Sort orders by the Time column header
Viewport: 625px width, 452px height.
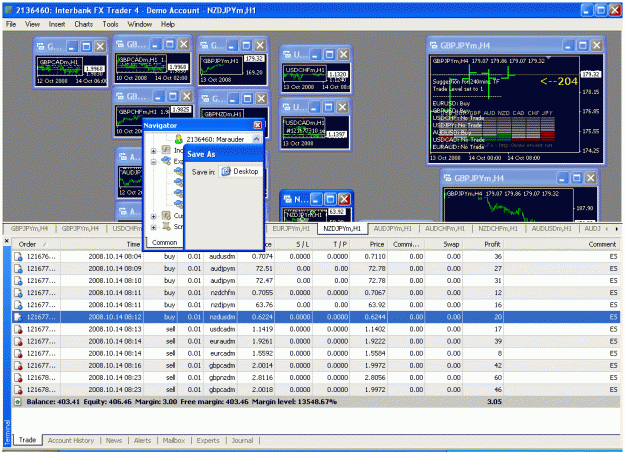102,244
